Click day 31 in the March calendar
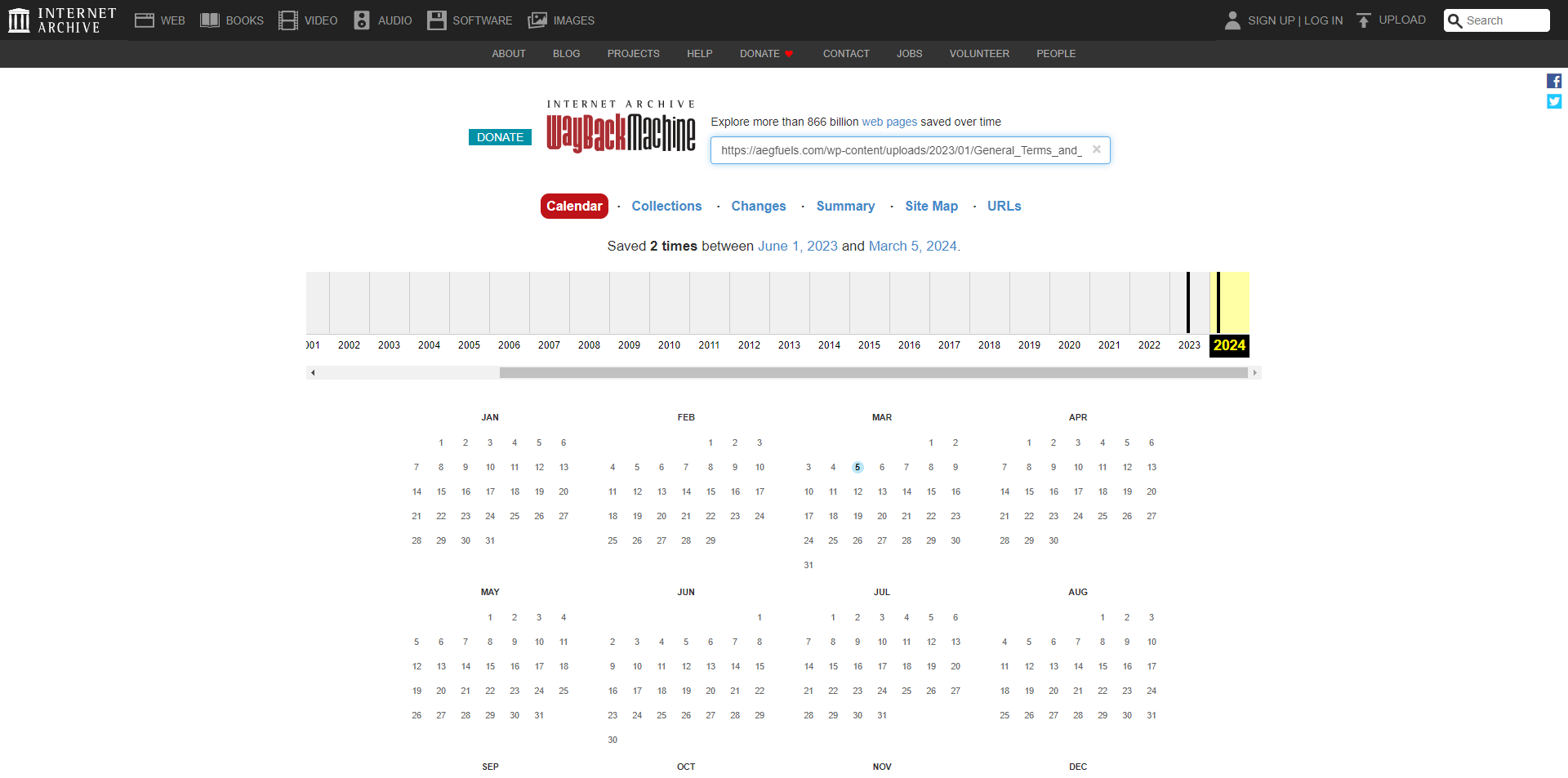 (x=808, y=565)
